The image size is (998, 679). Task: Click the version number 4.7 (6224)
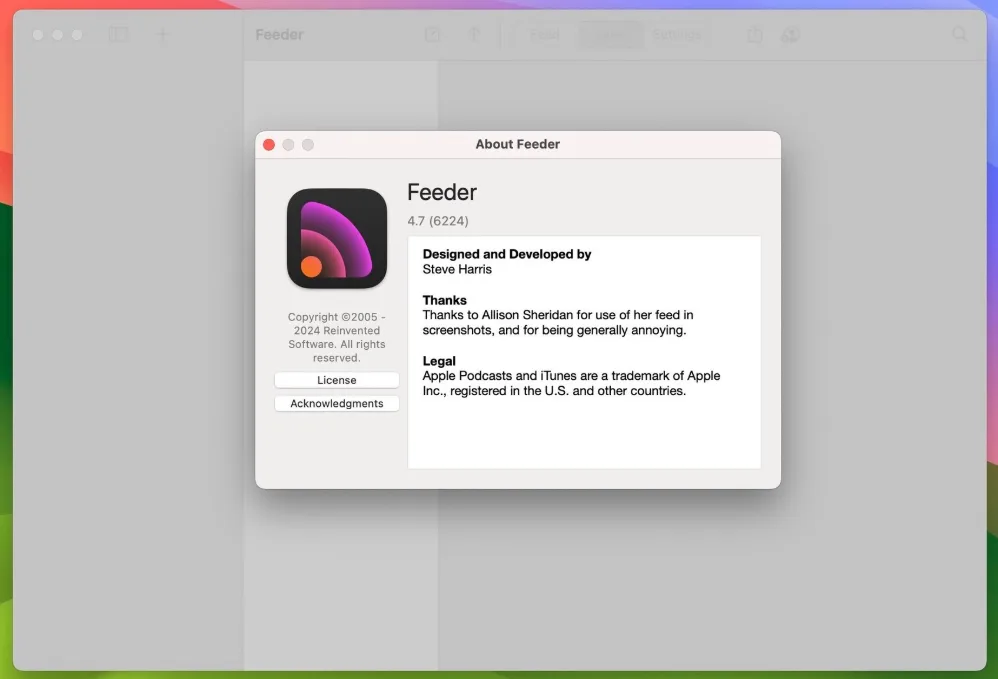coord(438,221)
